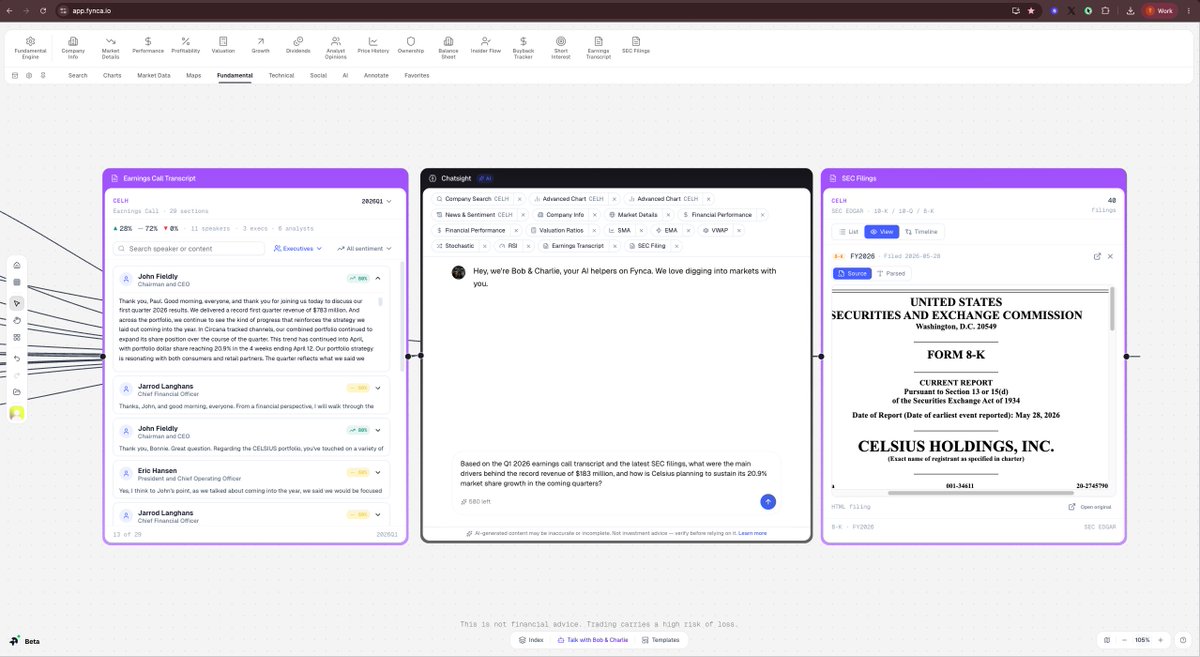Click the Search speaker or content field

189,248
